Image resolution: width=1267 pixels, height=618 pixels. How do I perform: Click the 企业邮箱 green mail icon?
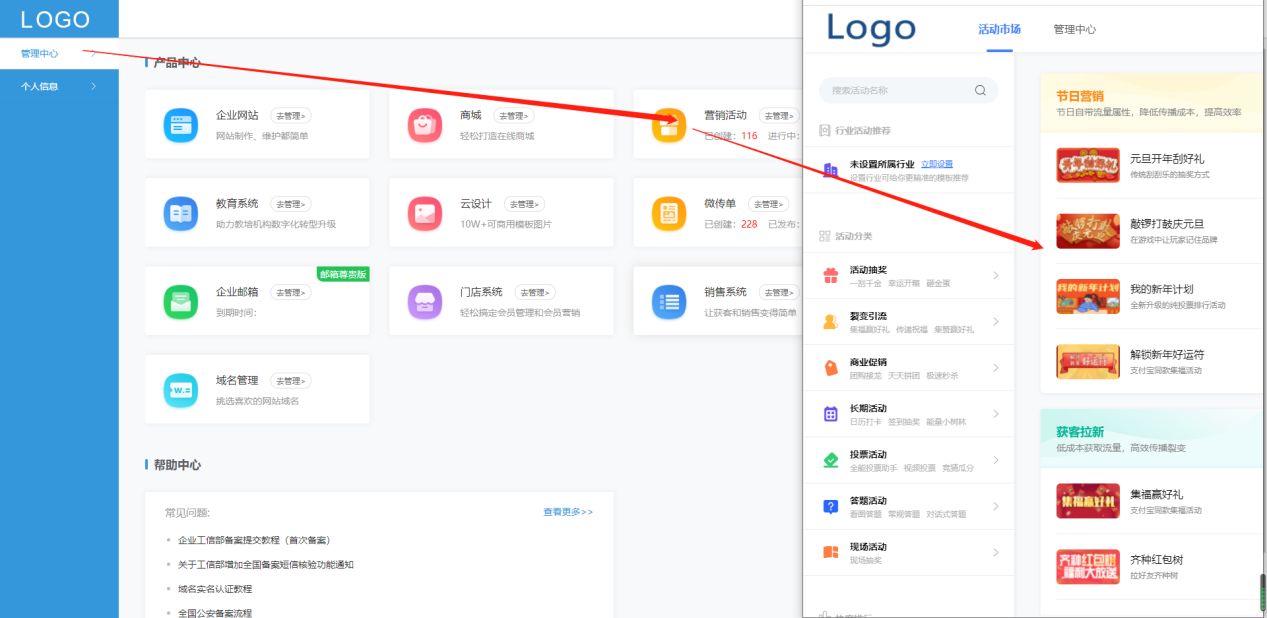tap(181, 301)
